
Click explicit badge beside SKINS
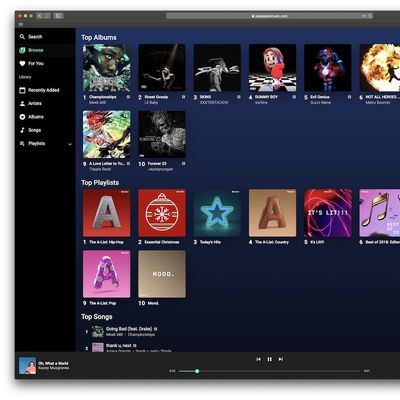(x=239, y=97)
